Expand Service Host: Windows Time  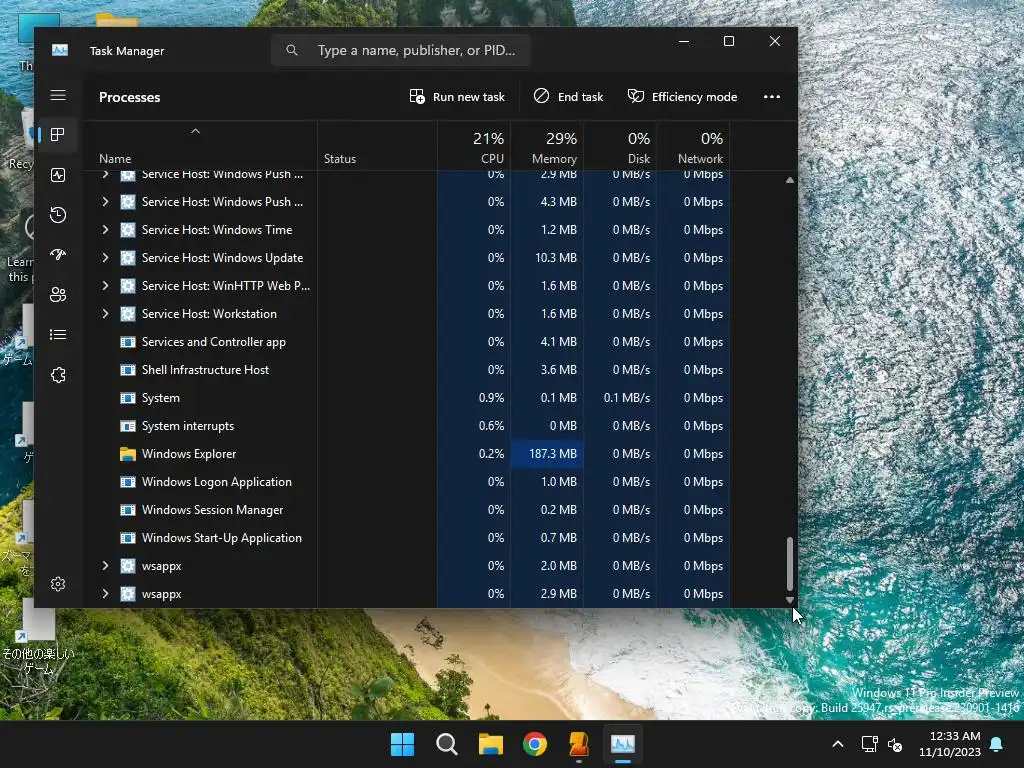(x=105, y=230)
